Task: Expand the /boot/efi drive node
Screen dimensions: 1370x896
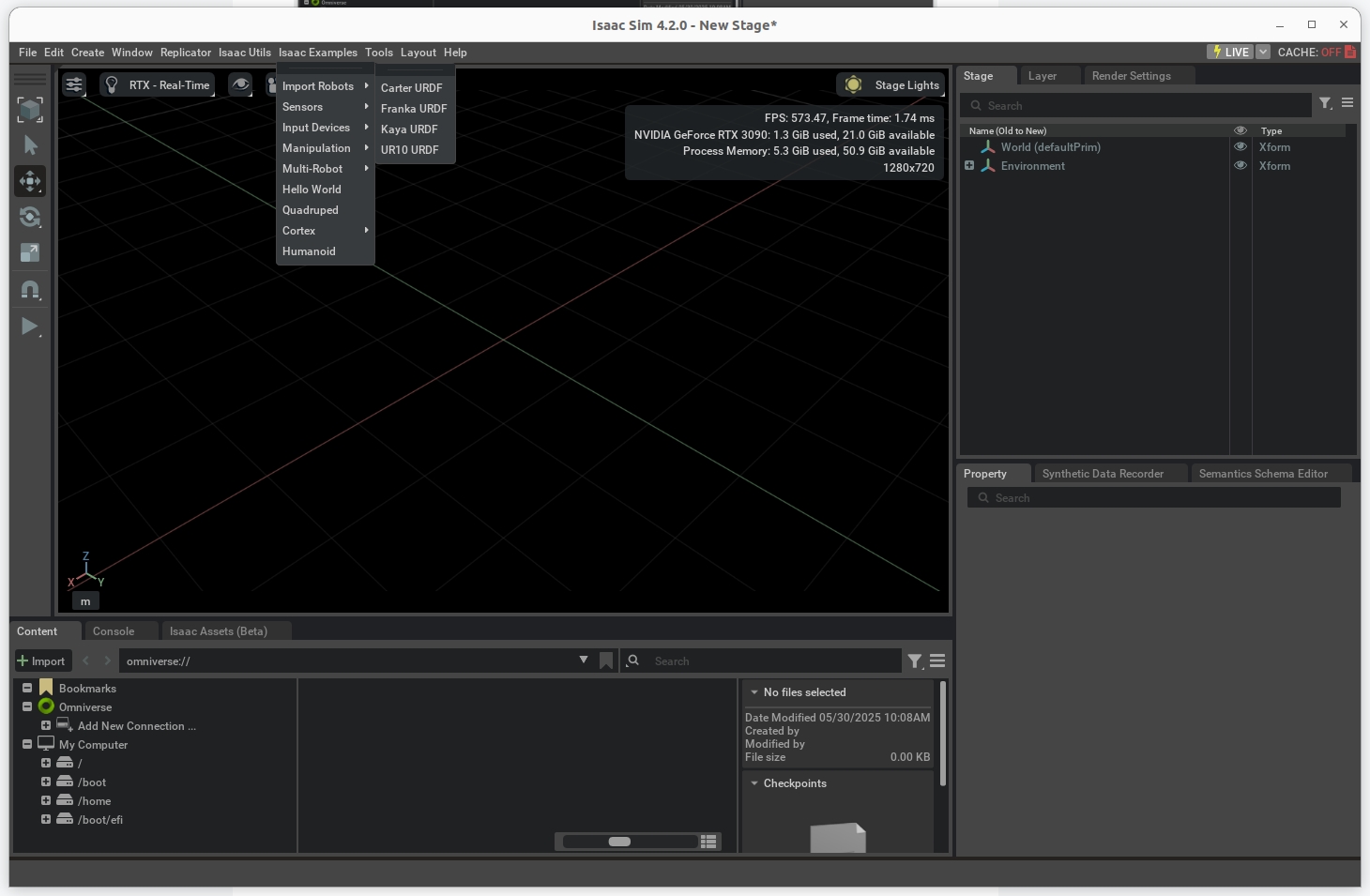Action: click(46, 819)
